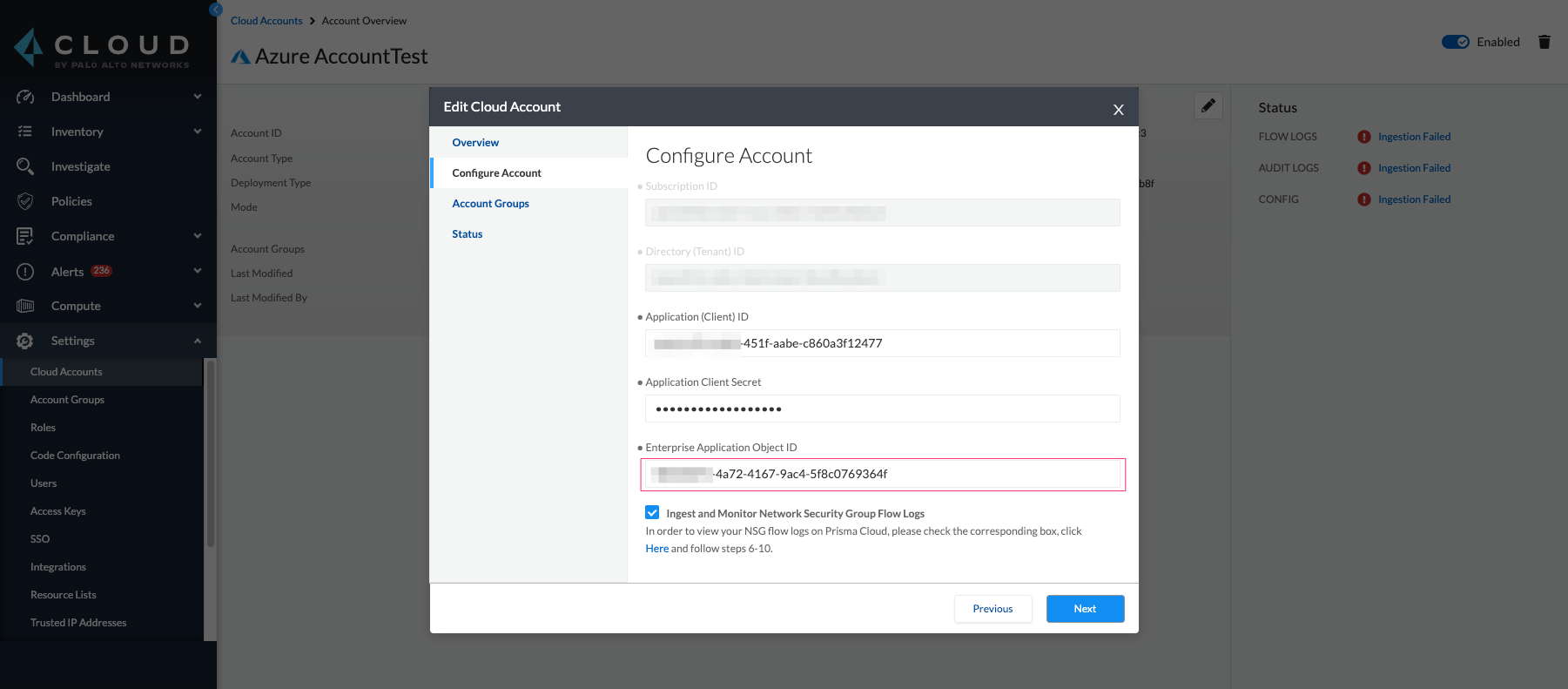Viewport: 1568px width, 689px height.
Task: Uncheck Ingest and Monitor NSG Flow Logs
Action: coord(652,513)
